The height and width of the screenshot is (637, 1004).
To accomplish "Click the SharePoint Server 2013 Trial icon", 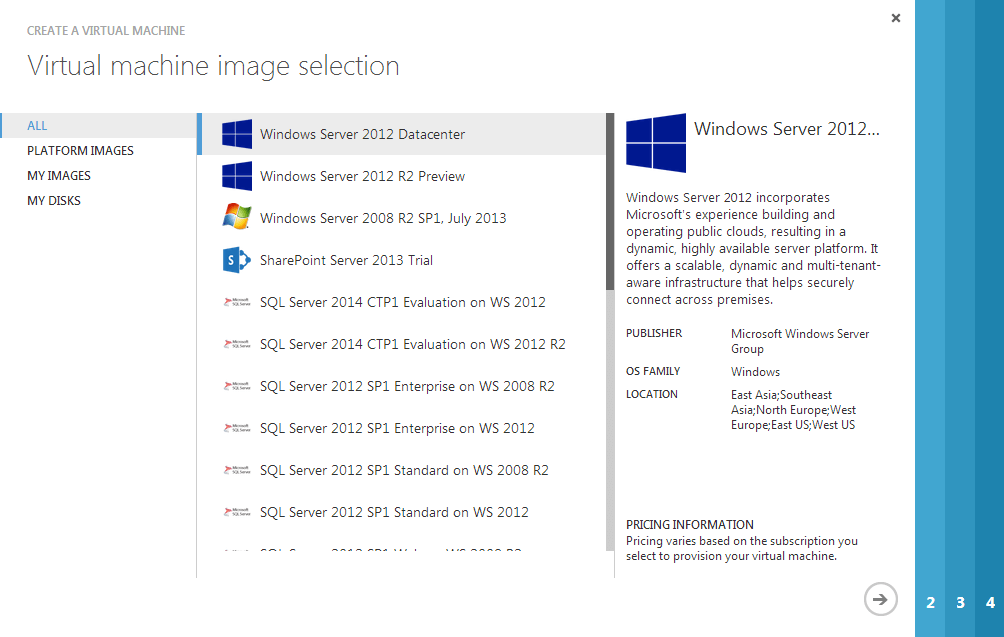I will click(x=236, y=260).
